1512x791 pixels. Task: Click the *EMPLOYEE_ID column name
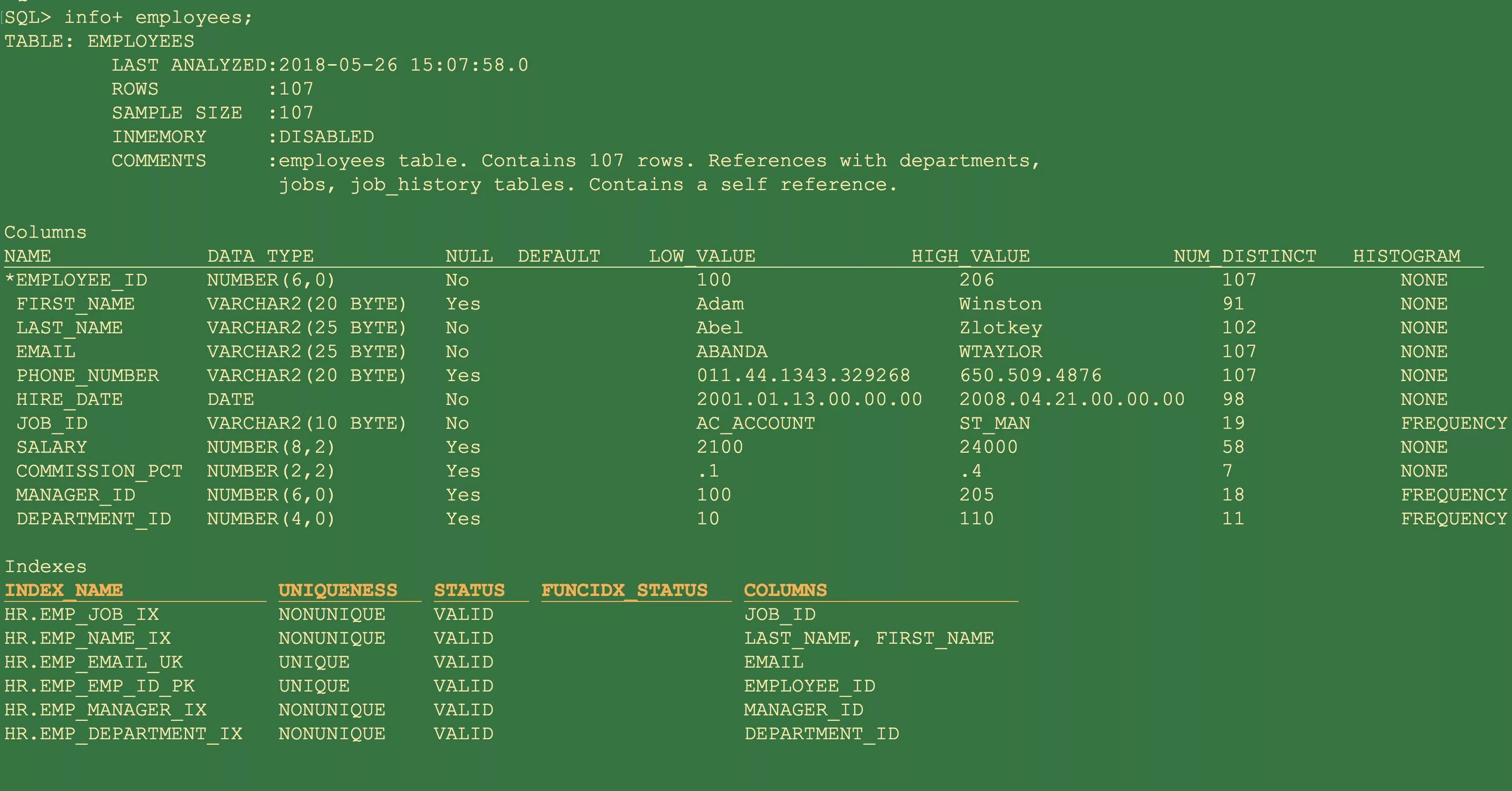click(76, 280)
